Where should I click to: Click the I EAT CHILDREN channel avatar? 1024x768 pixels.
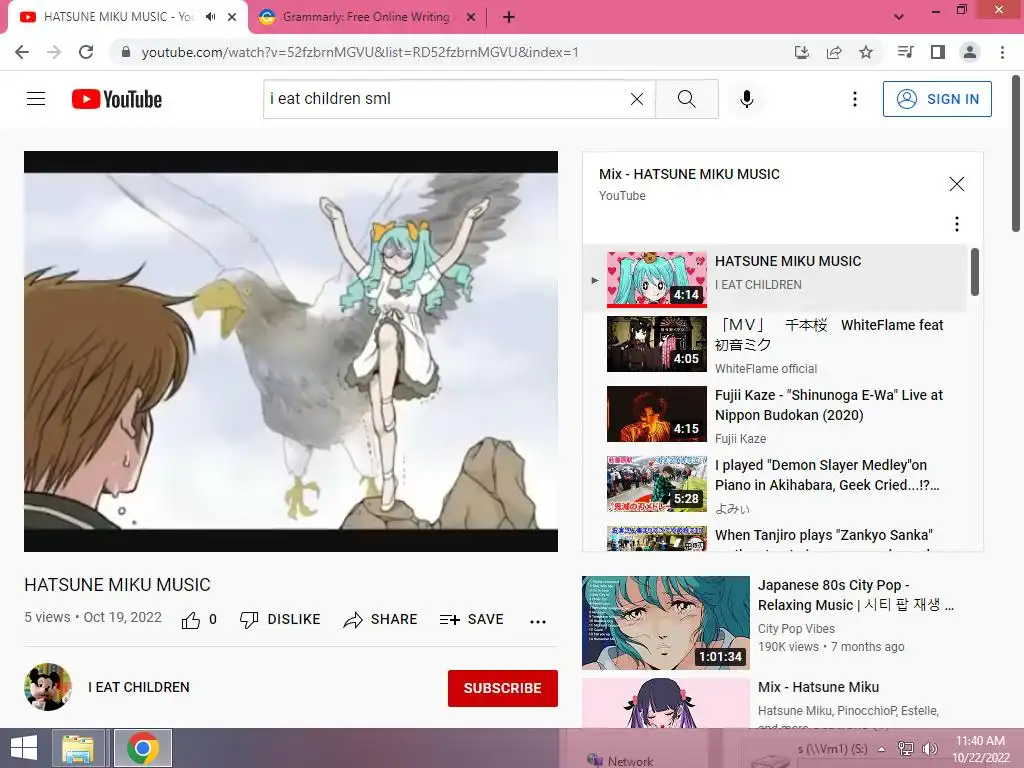click(x=48, y=687)
